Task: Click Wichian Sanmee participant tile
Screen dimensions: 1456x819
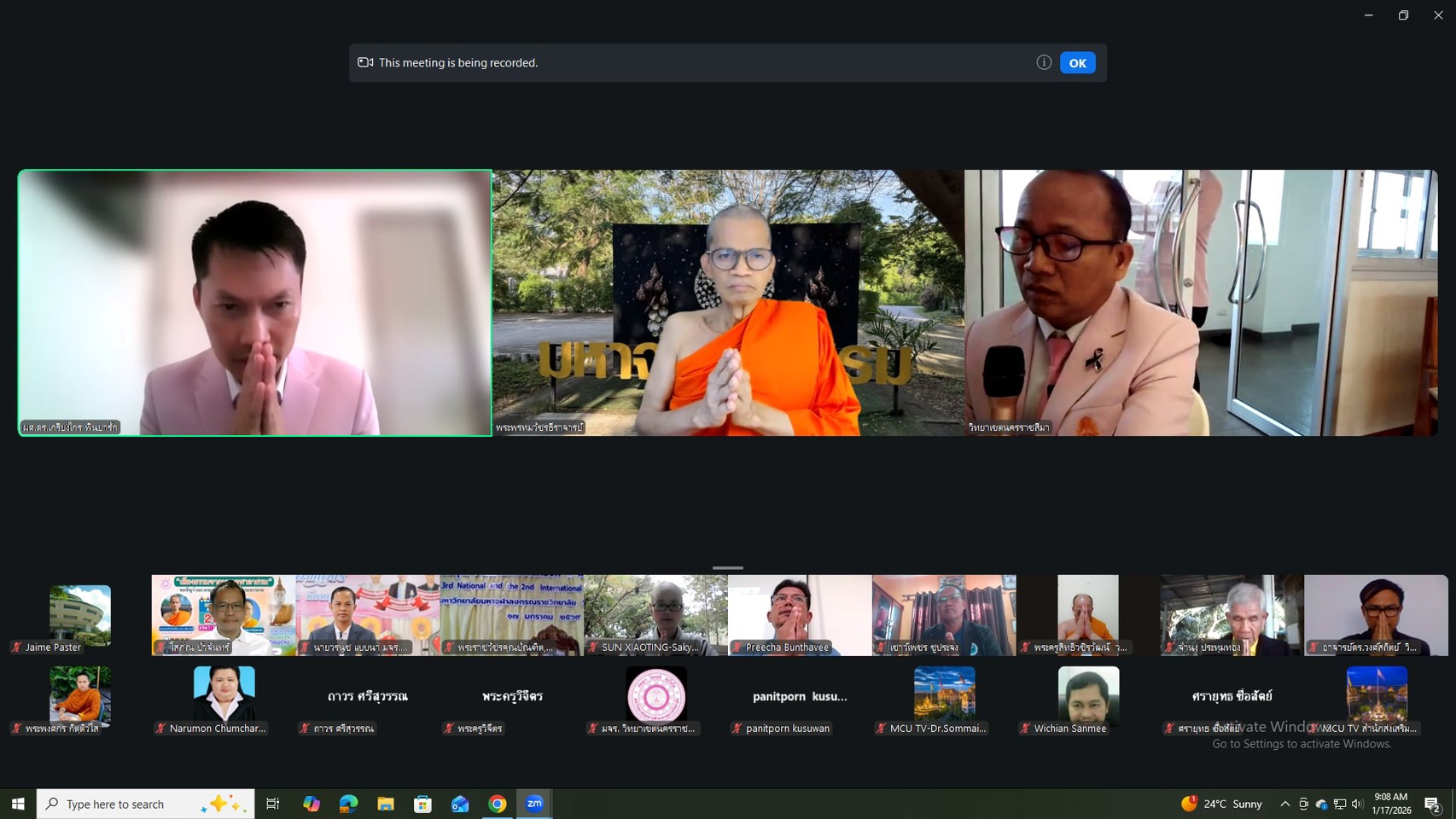Action: pos(1088,697)
